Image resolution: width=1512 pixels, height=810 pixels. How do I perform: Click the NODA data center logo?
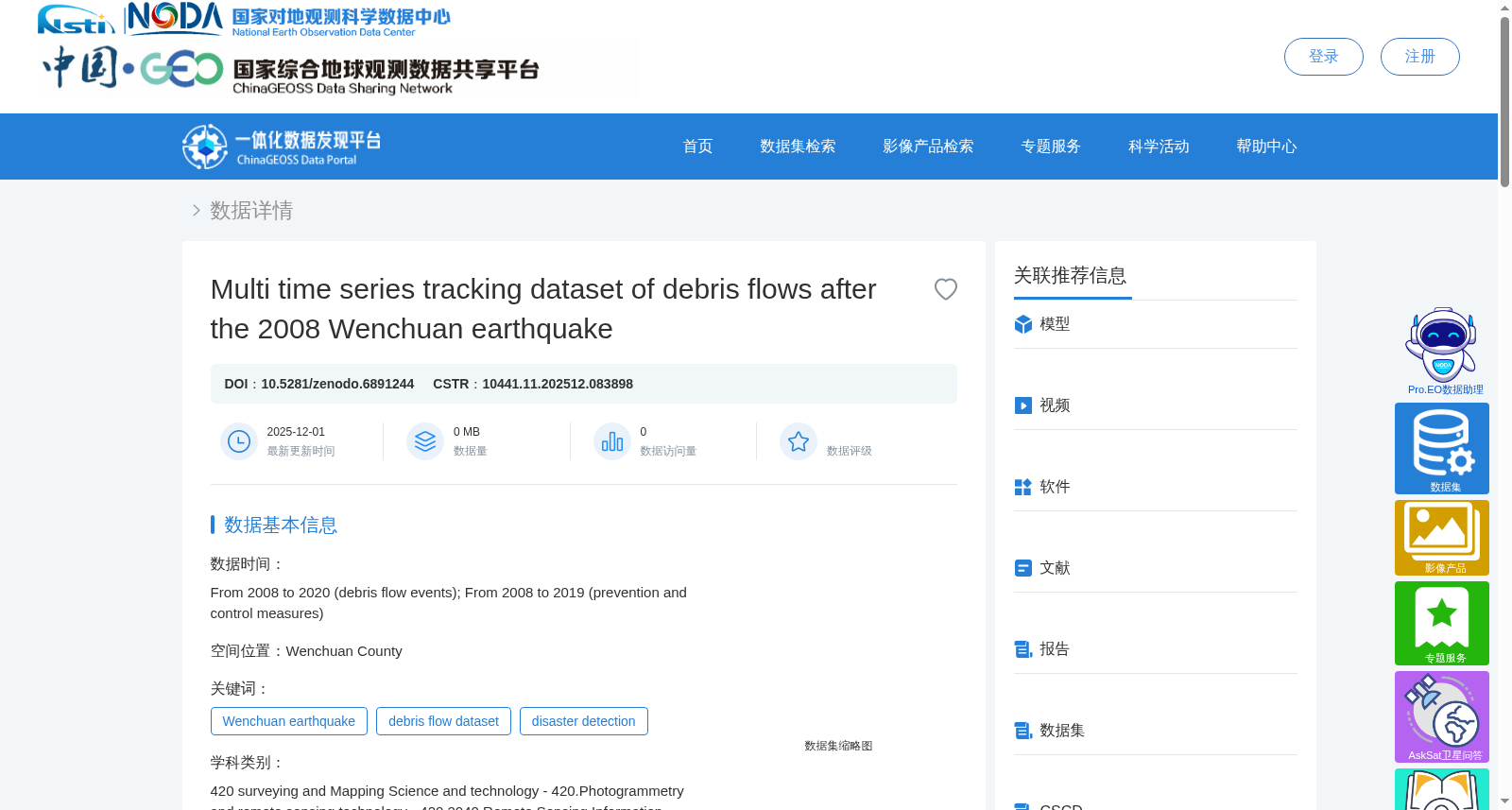[x=288, y=19]
